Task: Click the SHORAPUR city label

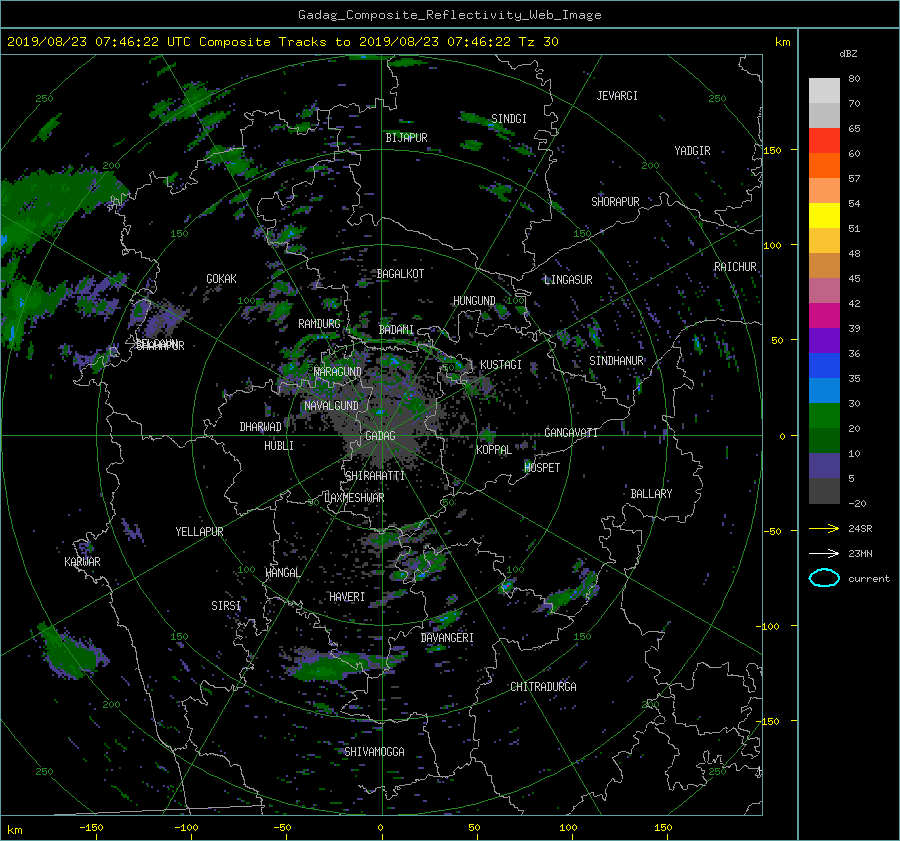Action: [x=615, y=202]
